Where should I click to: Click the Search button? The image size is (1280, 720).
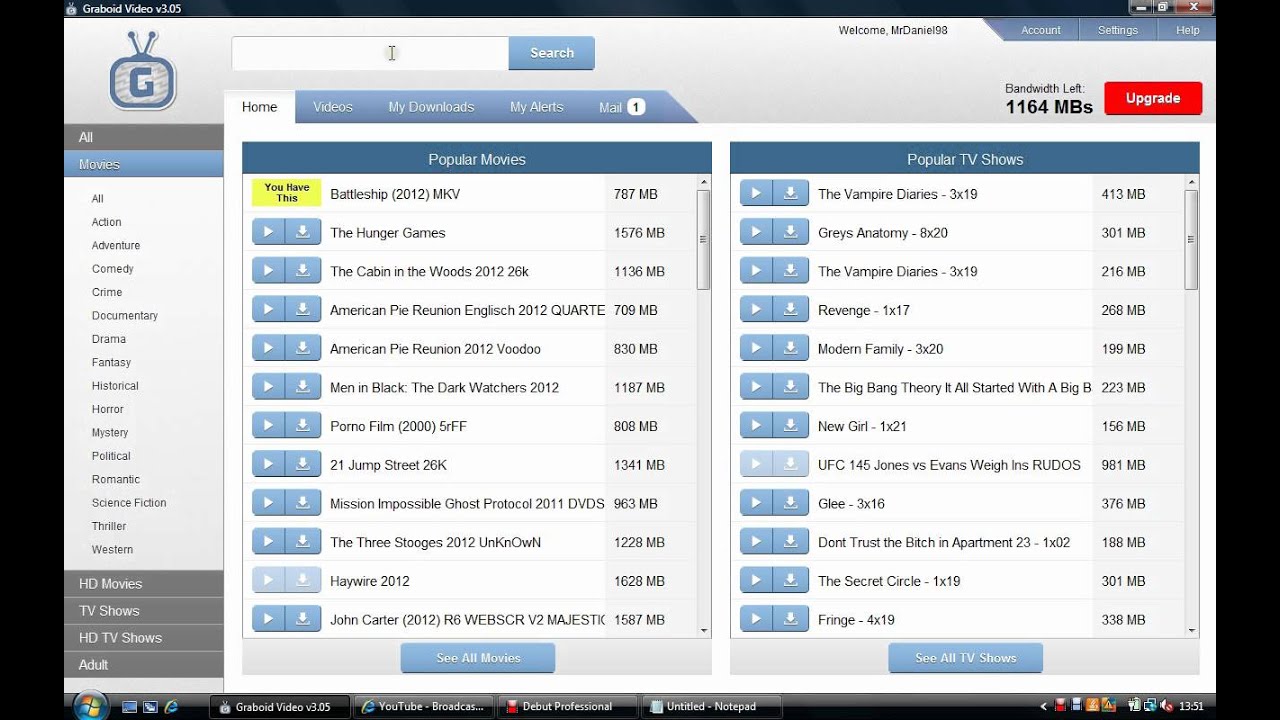click(x=551, y=53)
